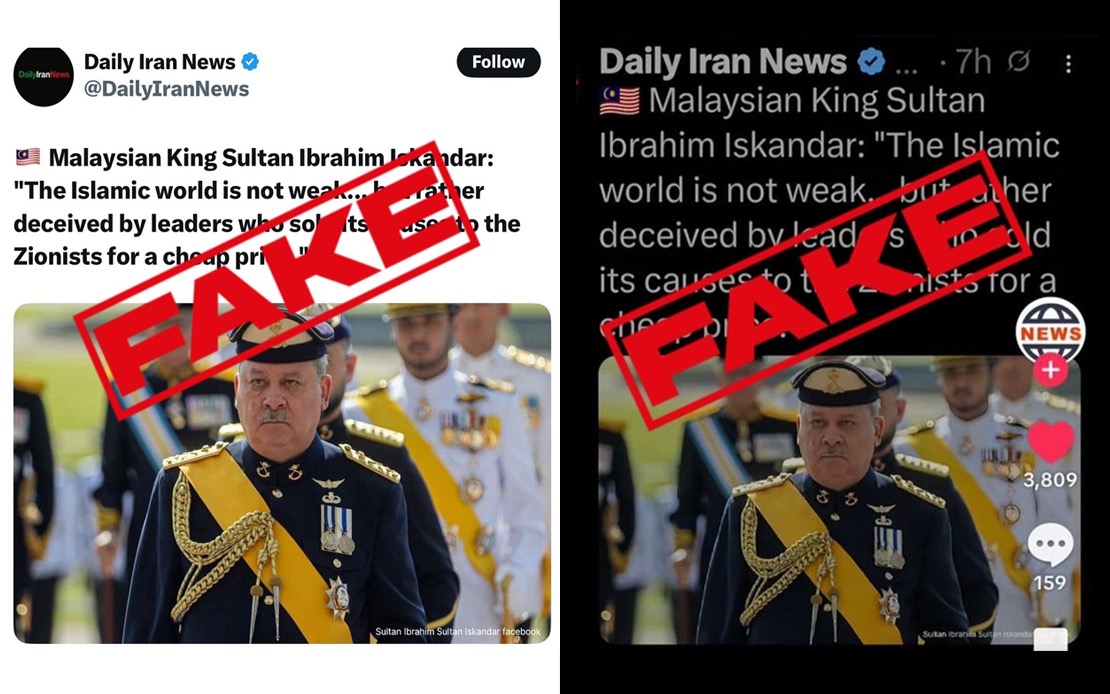1110x694 pixels.
Task: Click the crossed circle icon beside 7h
Action: pyautogui.click(x=1019, y=62)
